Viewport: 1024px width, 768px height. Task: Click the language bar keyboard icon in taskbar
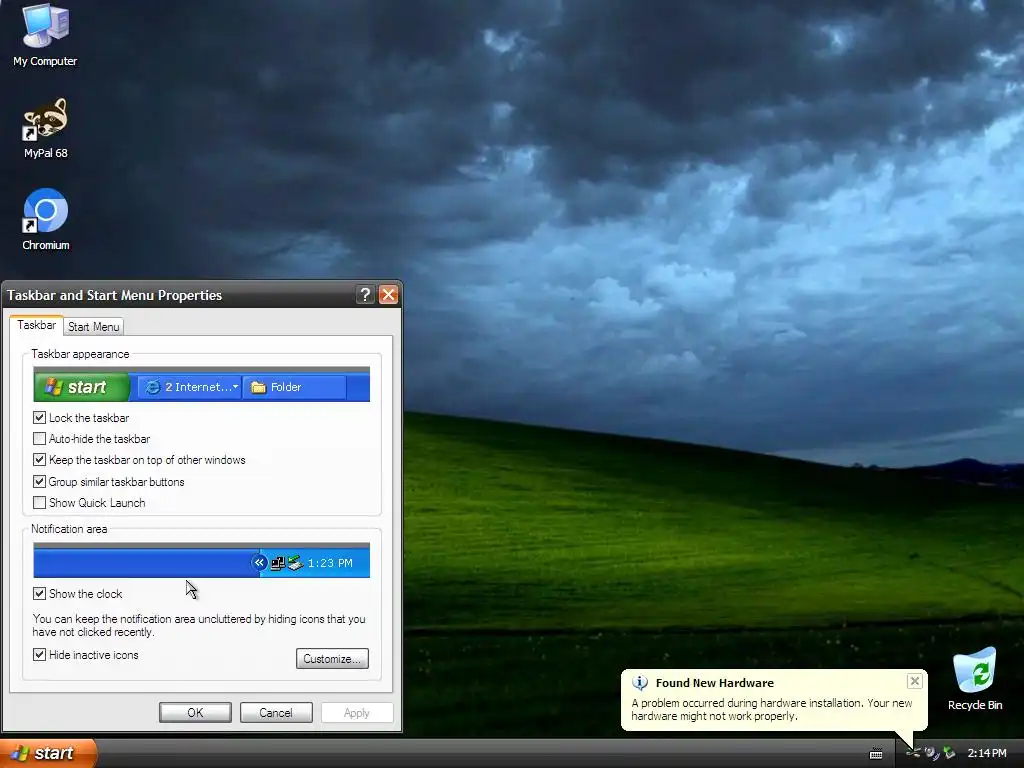[x=876, y=754]
